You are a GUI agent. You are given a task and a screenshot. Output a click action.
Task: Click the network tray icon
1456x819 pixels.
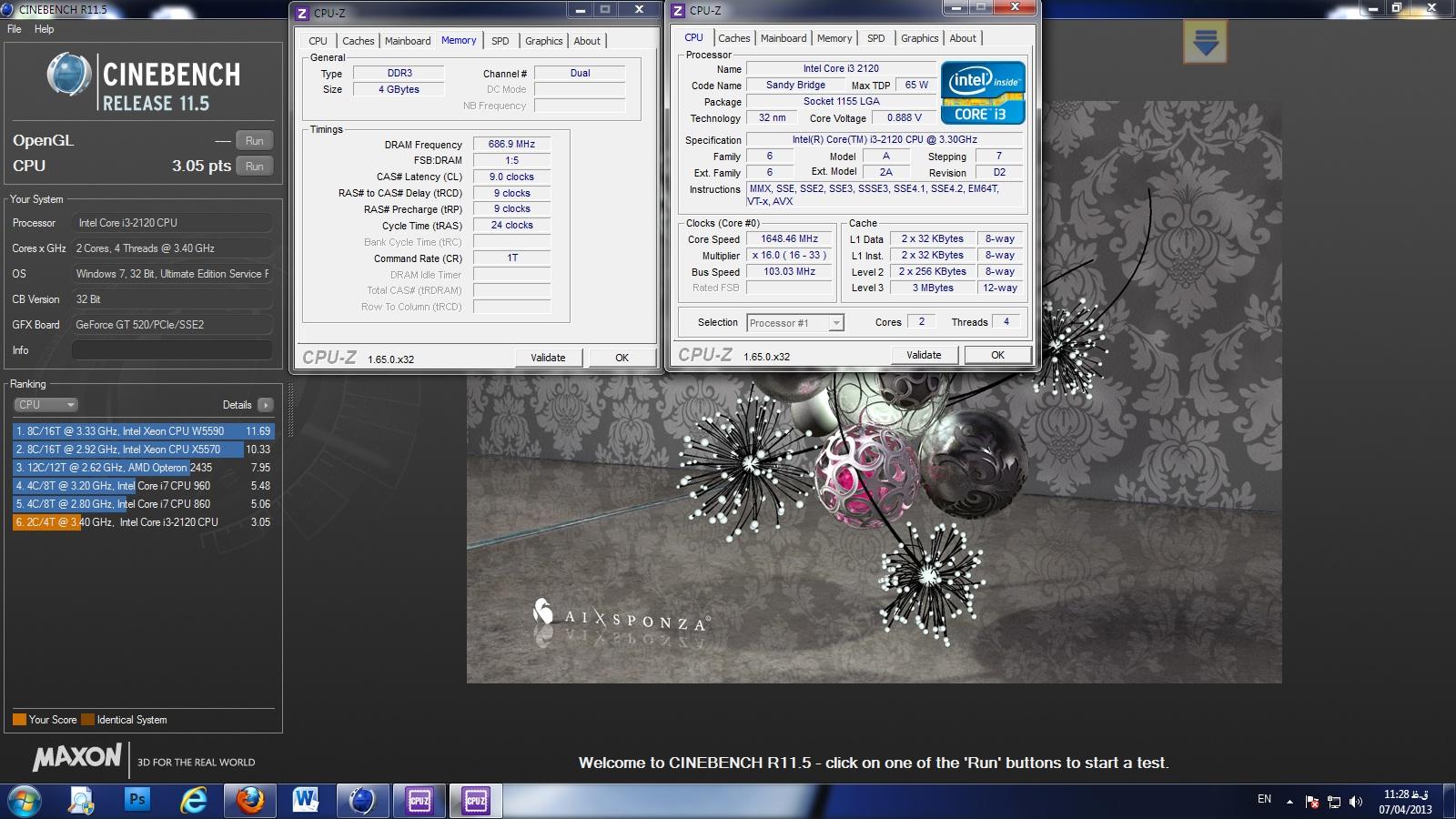click(1334, 802)
